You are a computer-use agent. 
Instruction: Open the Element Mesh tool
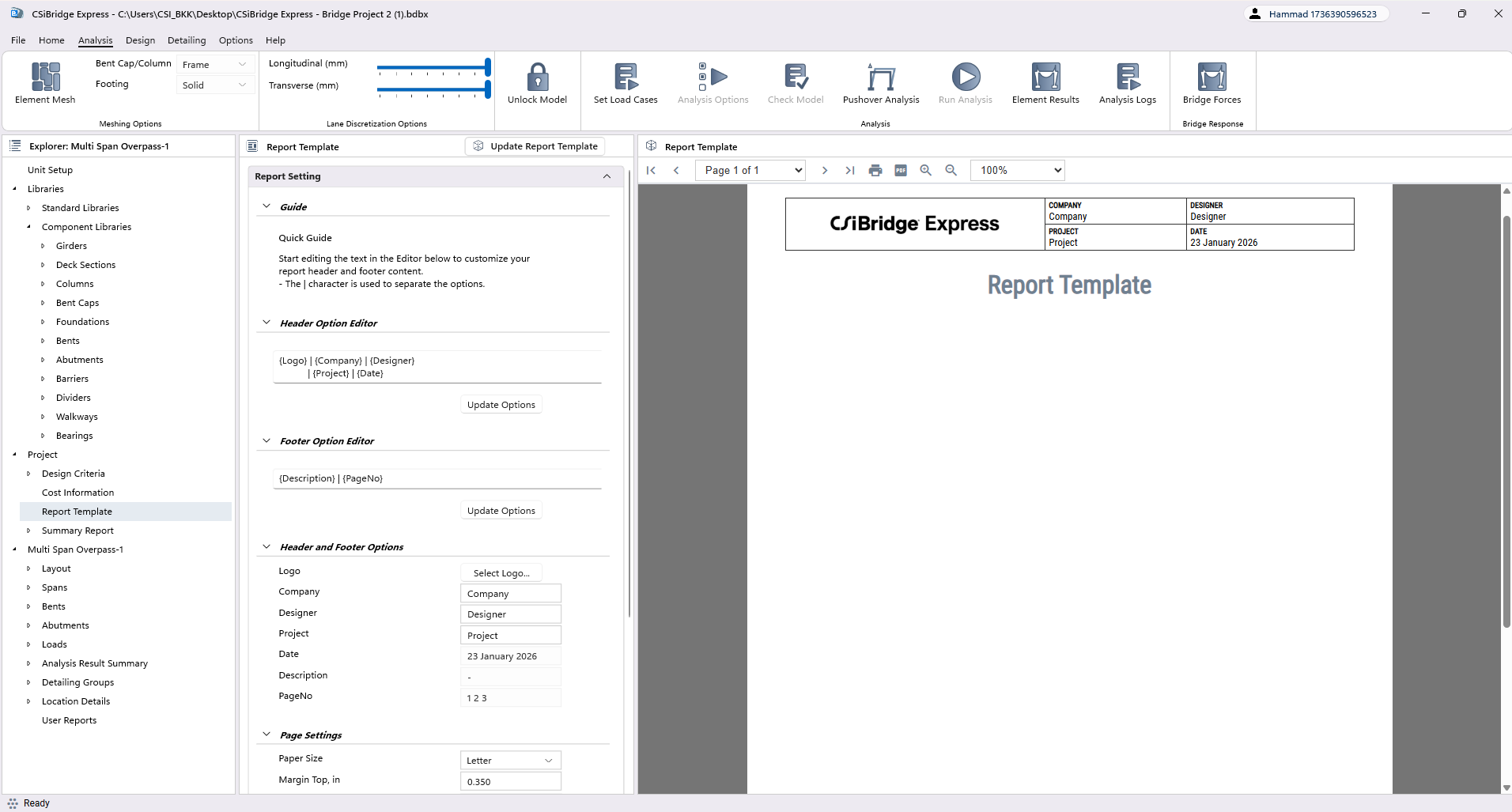[45, 83]
